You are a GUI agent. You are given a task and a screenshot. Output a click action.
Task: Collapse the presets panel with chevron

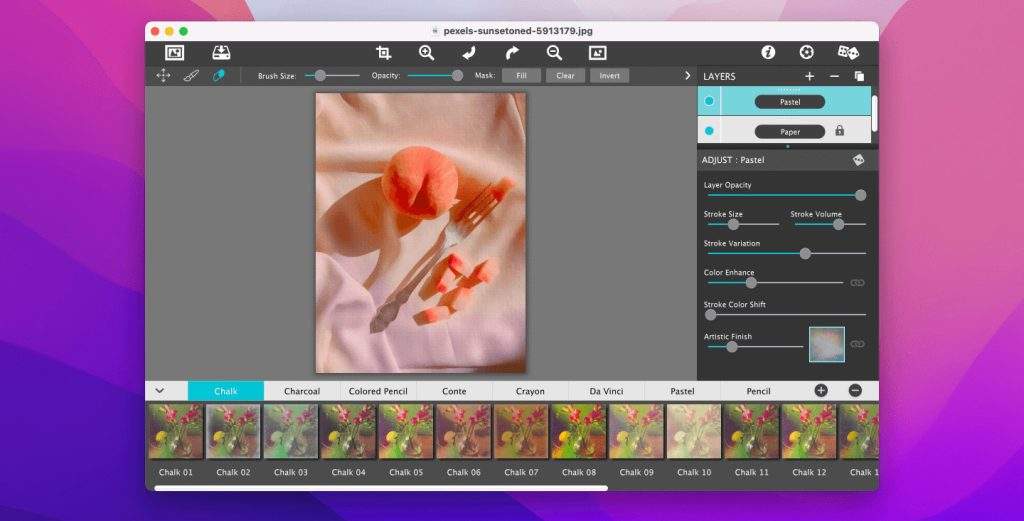coord(159,391)
